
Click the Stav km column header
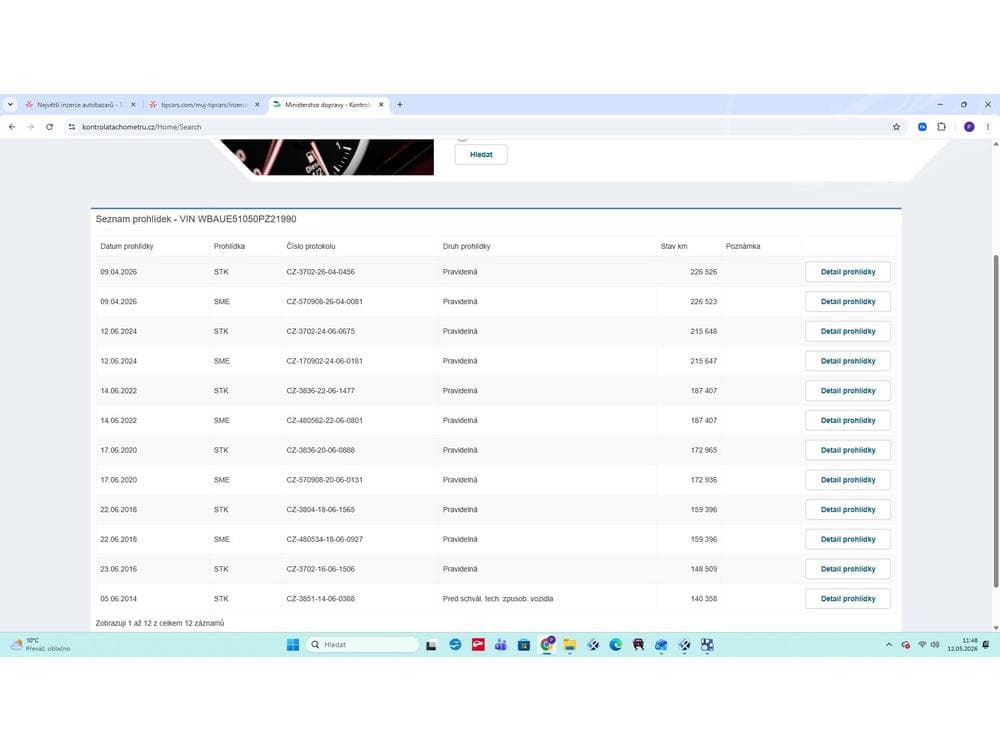[674, 246]
